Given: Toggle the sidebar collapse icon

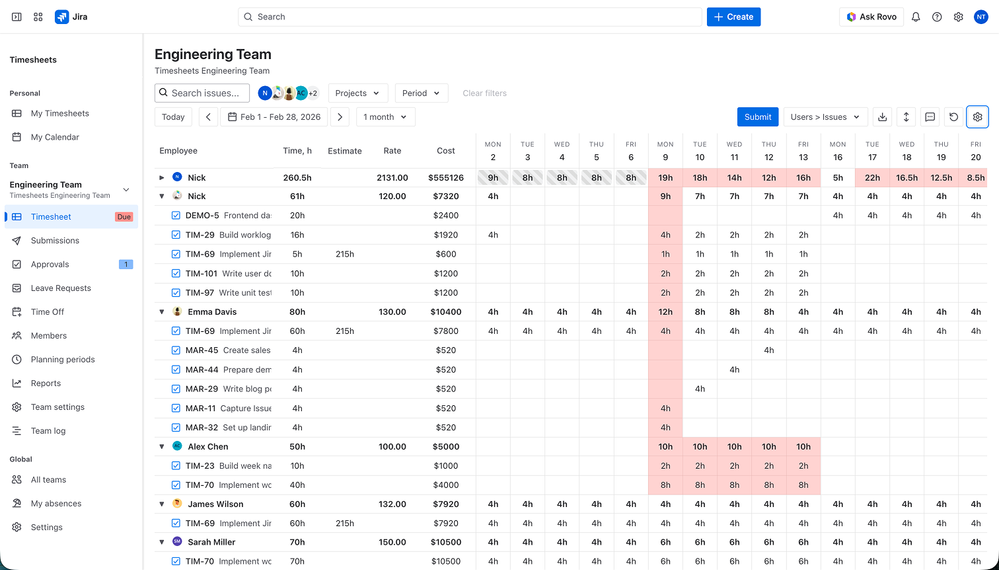Looking at the screenshot, I should point(17,17).
